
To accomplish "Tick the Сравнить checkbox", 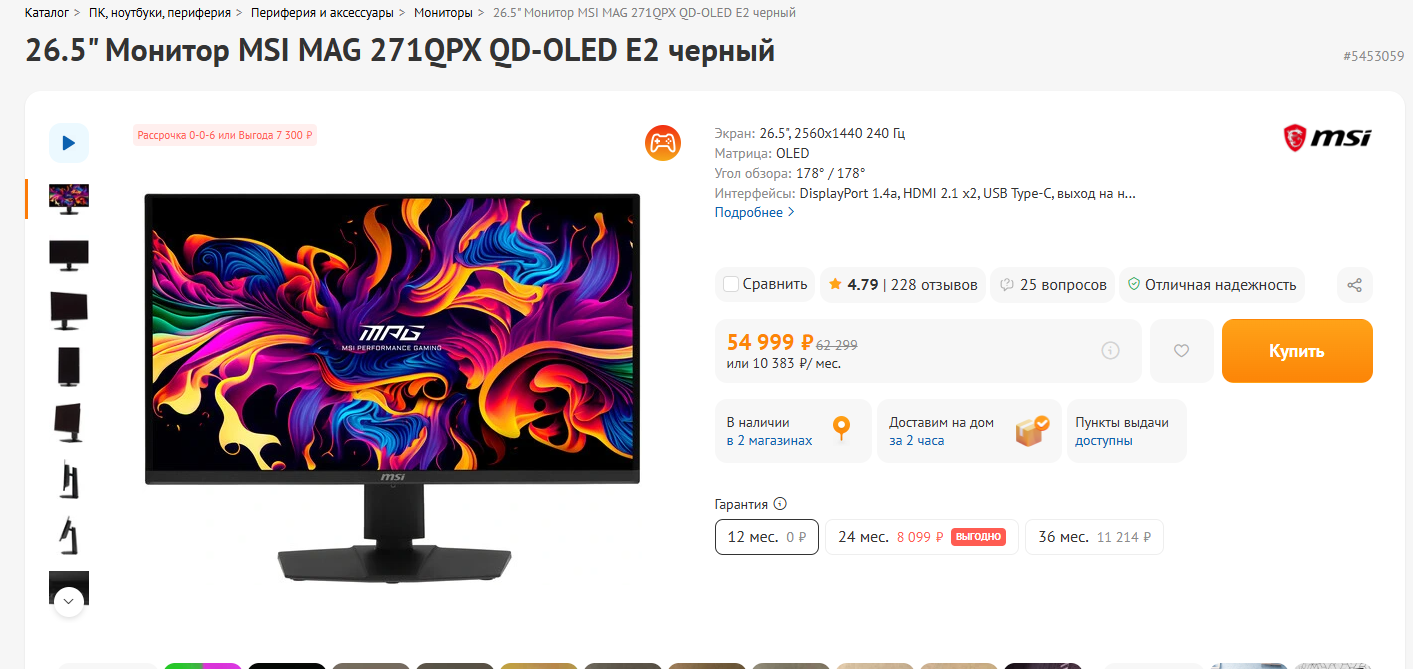I will [x=731, y=284].
